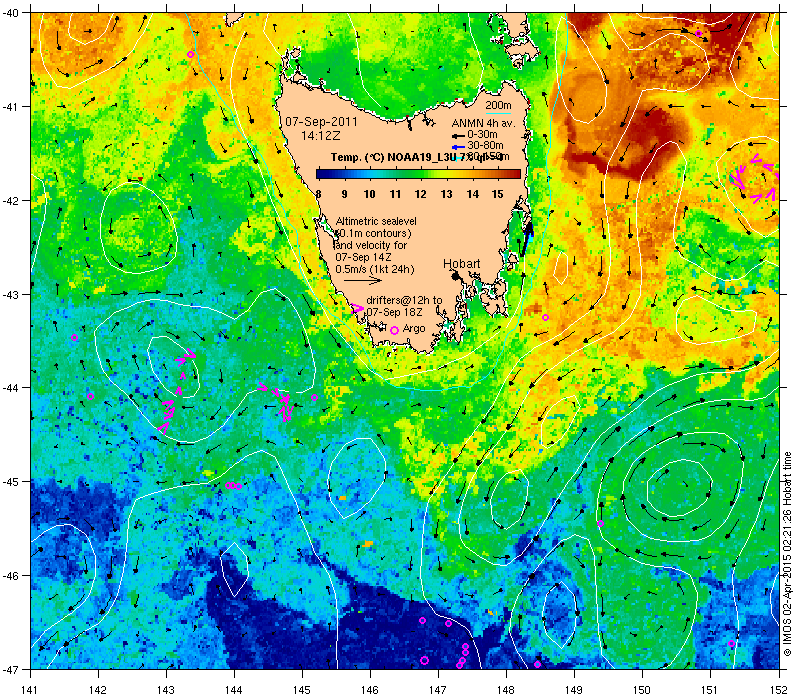Click the Argo float marker near 141.9E 44.1S
This screenshot has width=800, height=700.
coord(90,396)
